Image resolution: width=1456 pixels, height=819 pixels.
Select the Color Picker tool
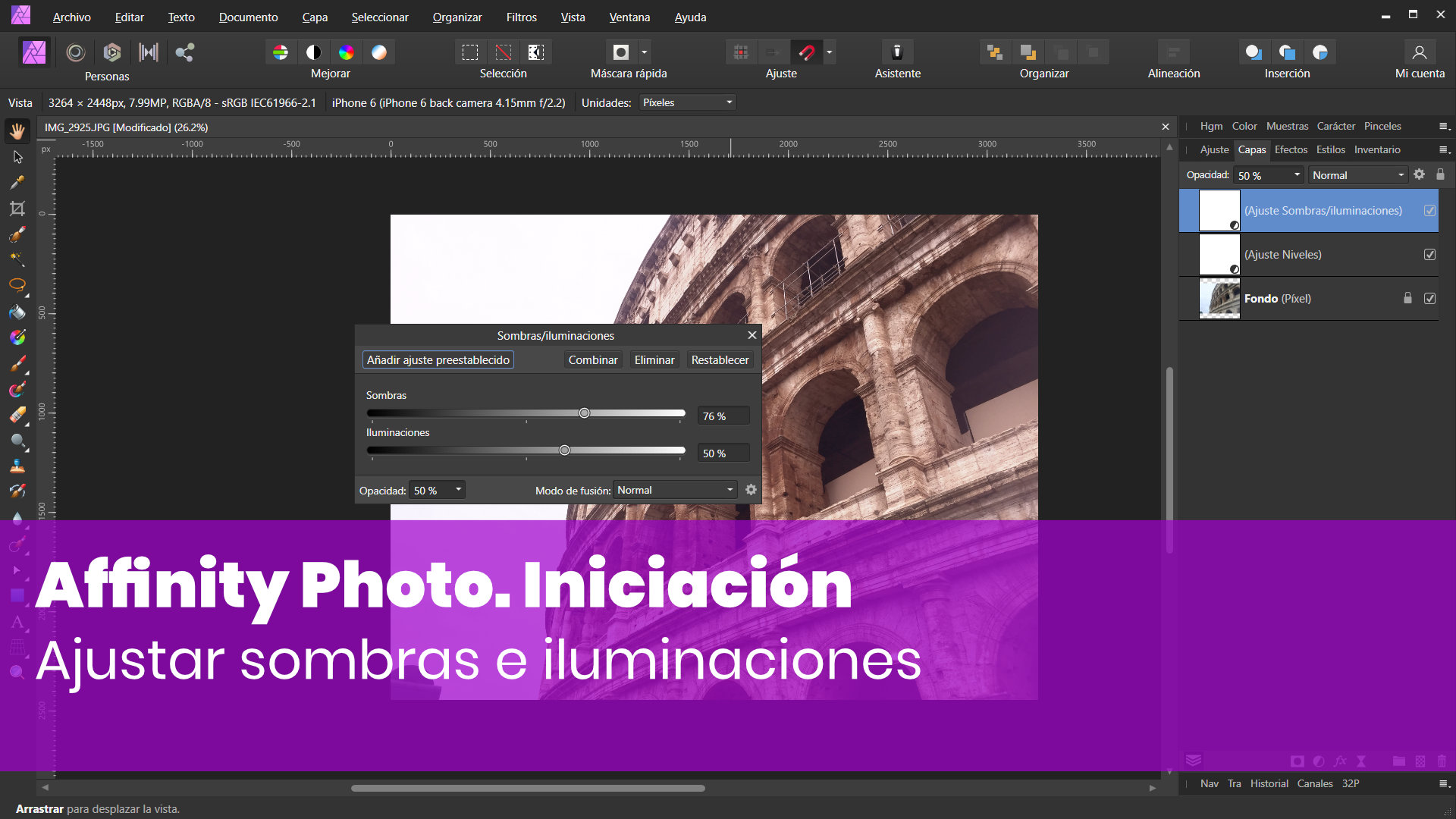(17, 183)
